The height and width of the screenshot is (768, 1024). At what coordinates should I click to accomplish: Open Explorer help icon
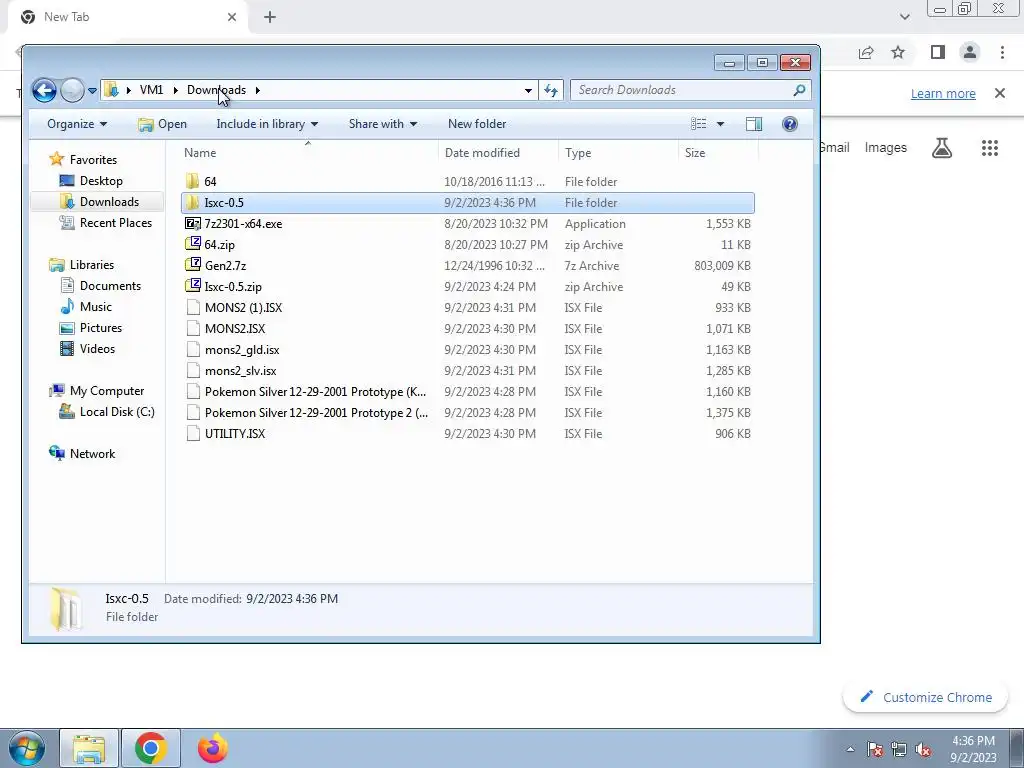tap(790, 124)
